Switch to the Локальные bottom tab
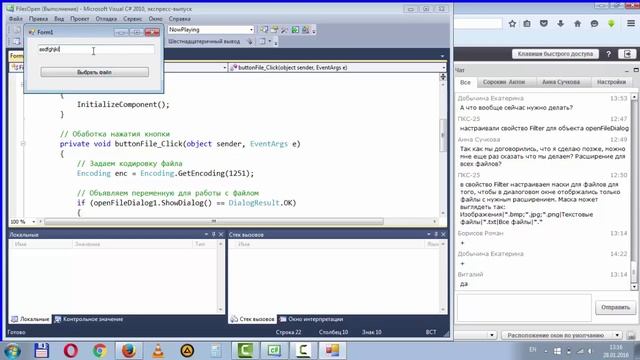This screenshot has width=640, height=360. click(x=30, y=319)
